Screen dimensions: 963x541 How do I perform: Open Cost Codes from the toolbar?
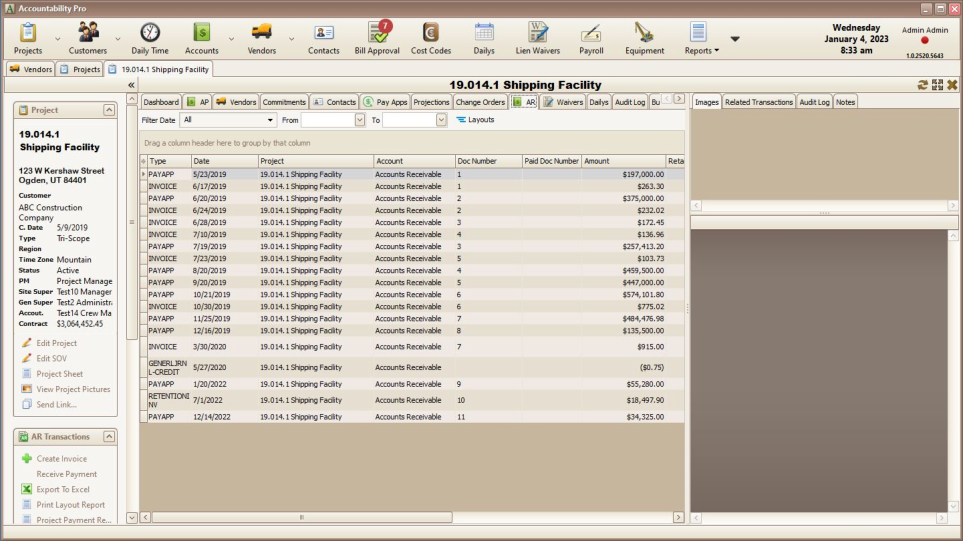431,36
